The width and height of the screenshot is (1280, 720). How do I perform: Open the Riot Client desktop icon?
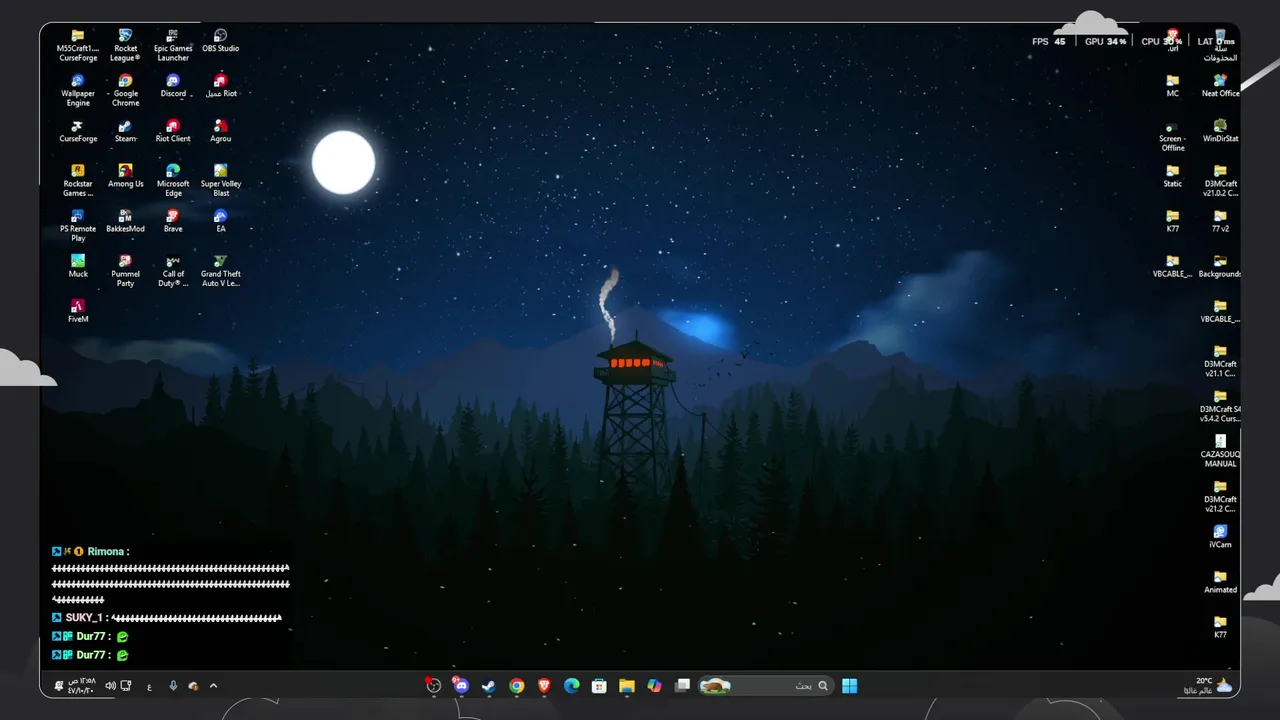(173, 131)
